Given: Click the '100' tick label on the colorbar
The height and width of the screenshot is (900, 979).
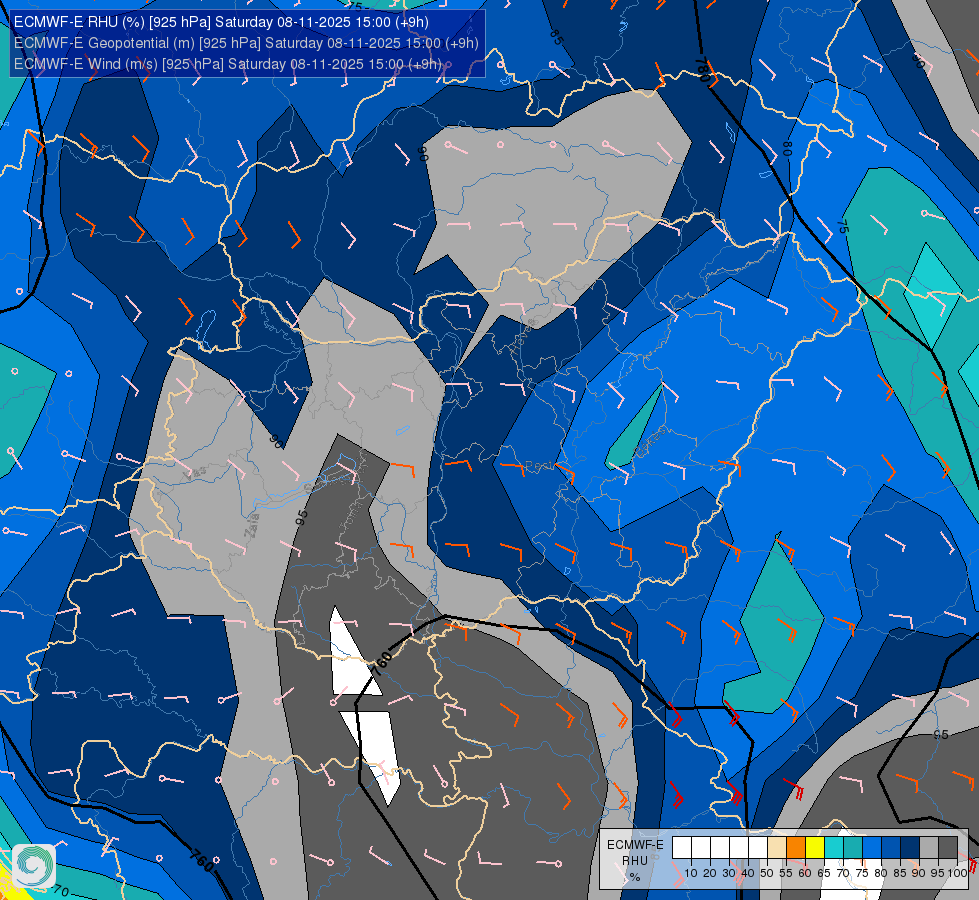Looking at the screenshot, I should (958, 873).
